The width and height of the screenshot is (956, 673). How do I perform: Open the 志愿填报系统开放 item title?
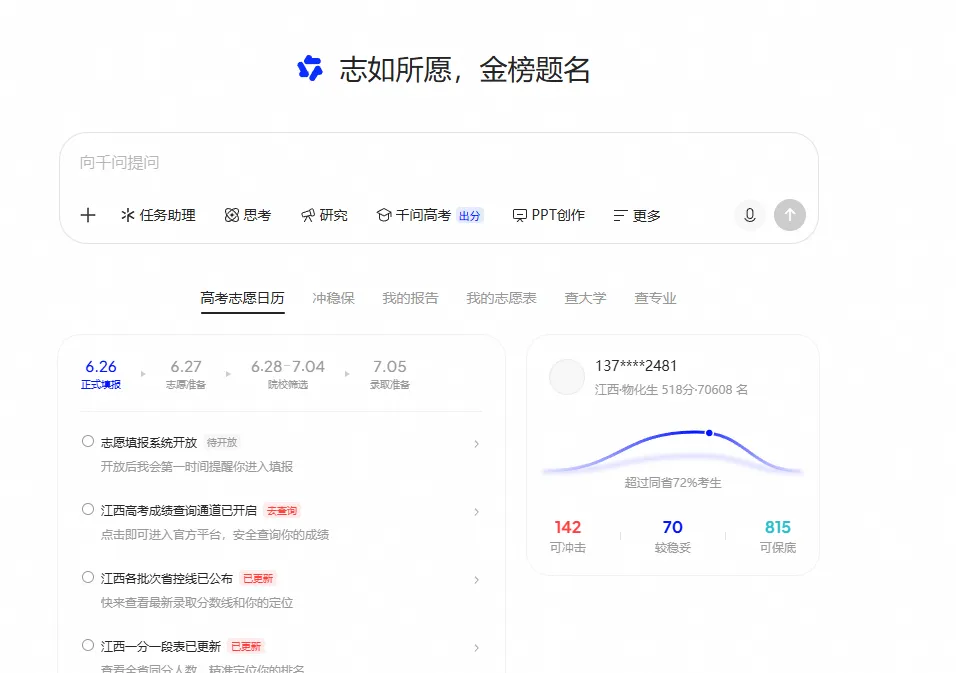point(149,443)
